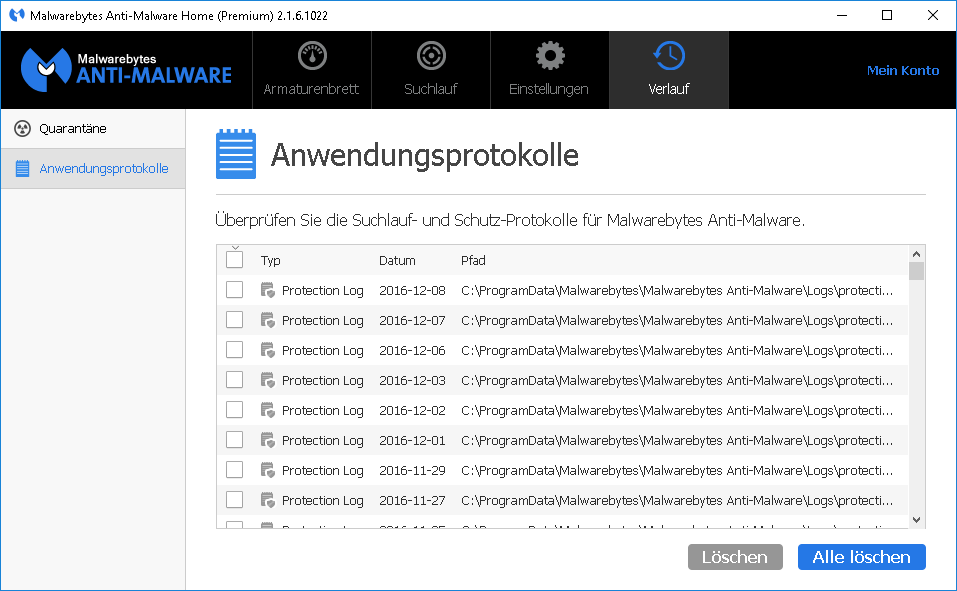Click the Protection Log label dated 2016-12-08
The image size is (957, 591).
(x=322, y=291)
